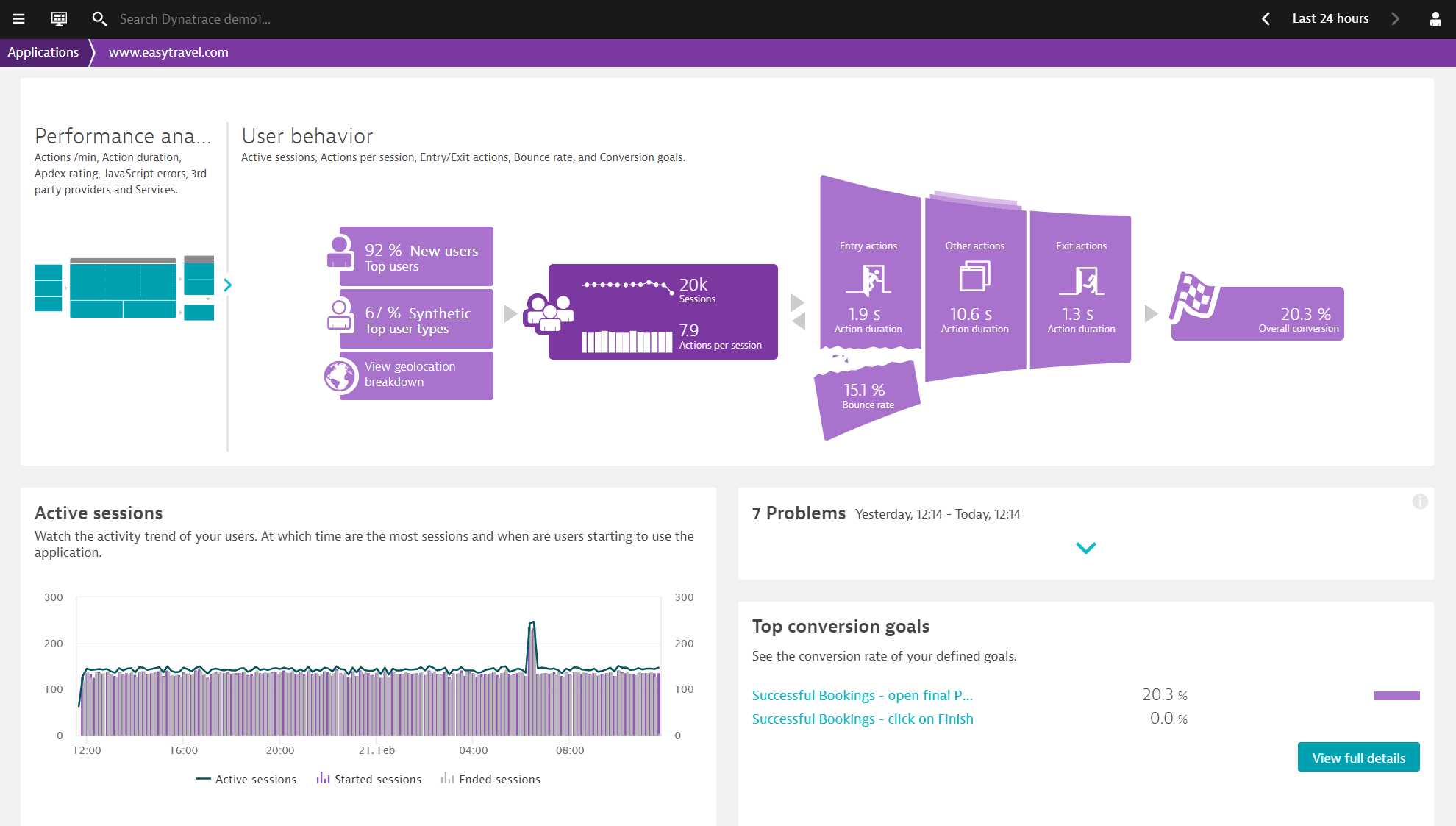Select www.easytravel.com breadcrumb
The image size is (1456, 826).
[x=168, y=52]
